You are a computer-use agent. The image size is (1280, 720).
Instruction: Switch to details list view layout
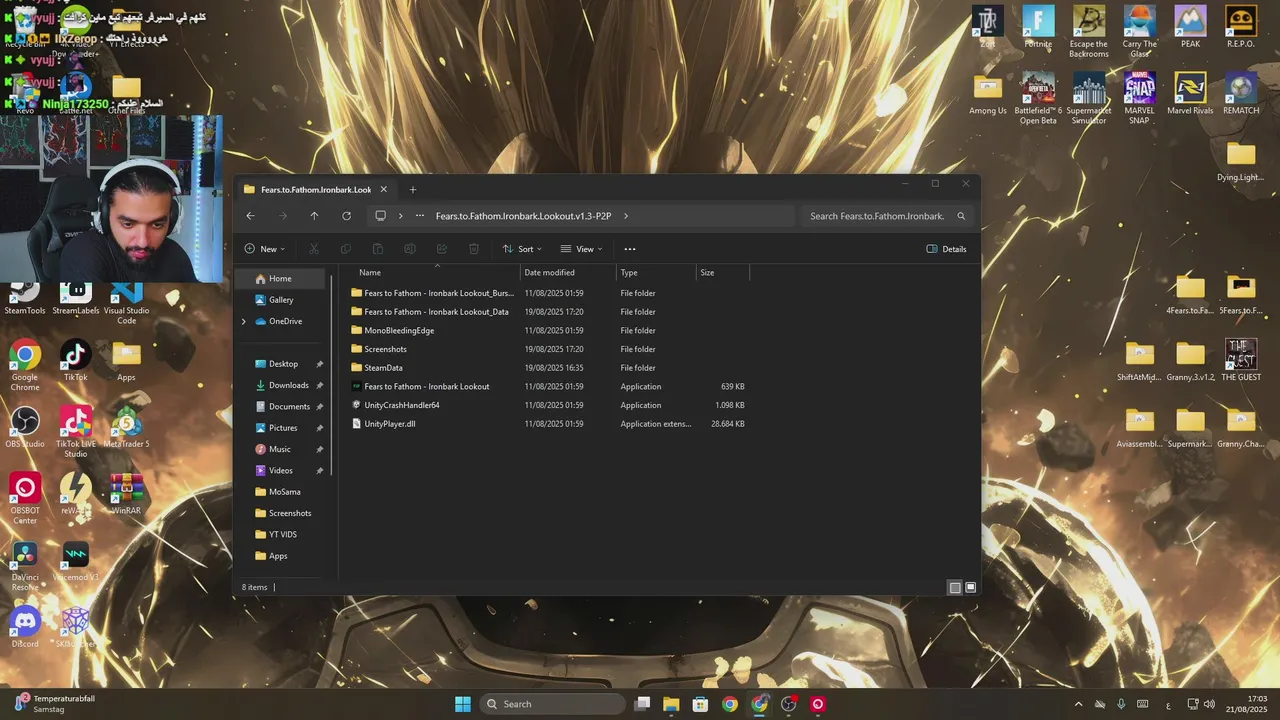(954, 588)
